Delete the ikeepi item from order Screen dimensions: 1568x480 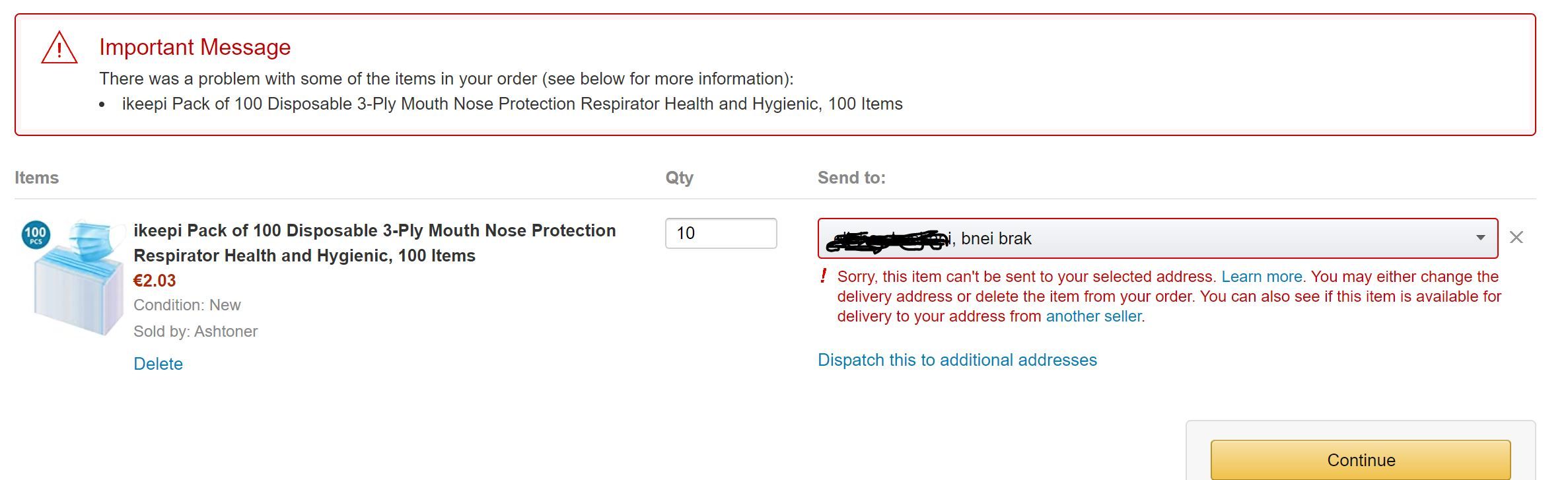158,364
